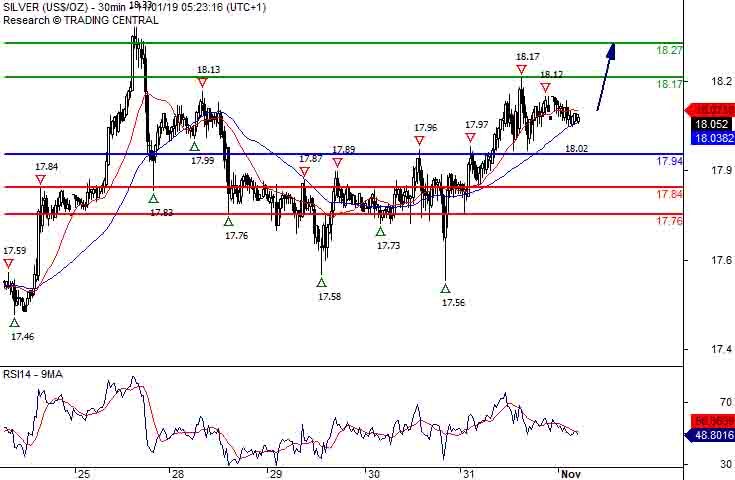Click the RSI 70 axis level
This screenshot has width=735, height=480.
726,402
